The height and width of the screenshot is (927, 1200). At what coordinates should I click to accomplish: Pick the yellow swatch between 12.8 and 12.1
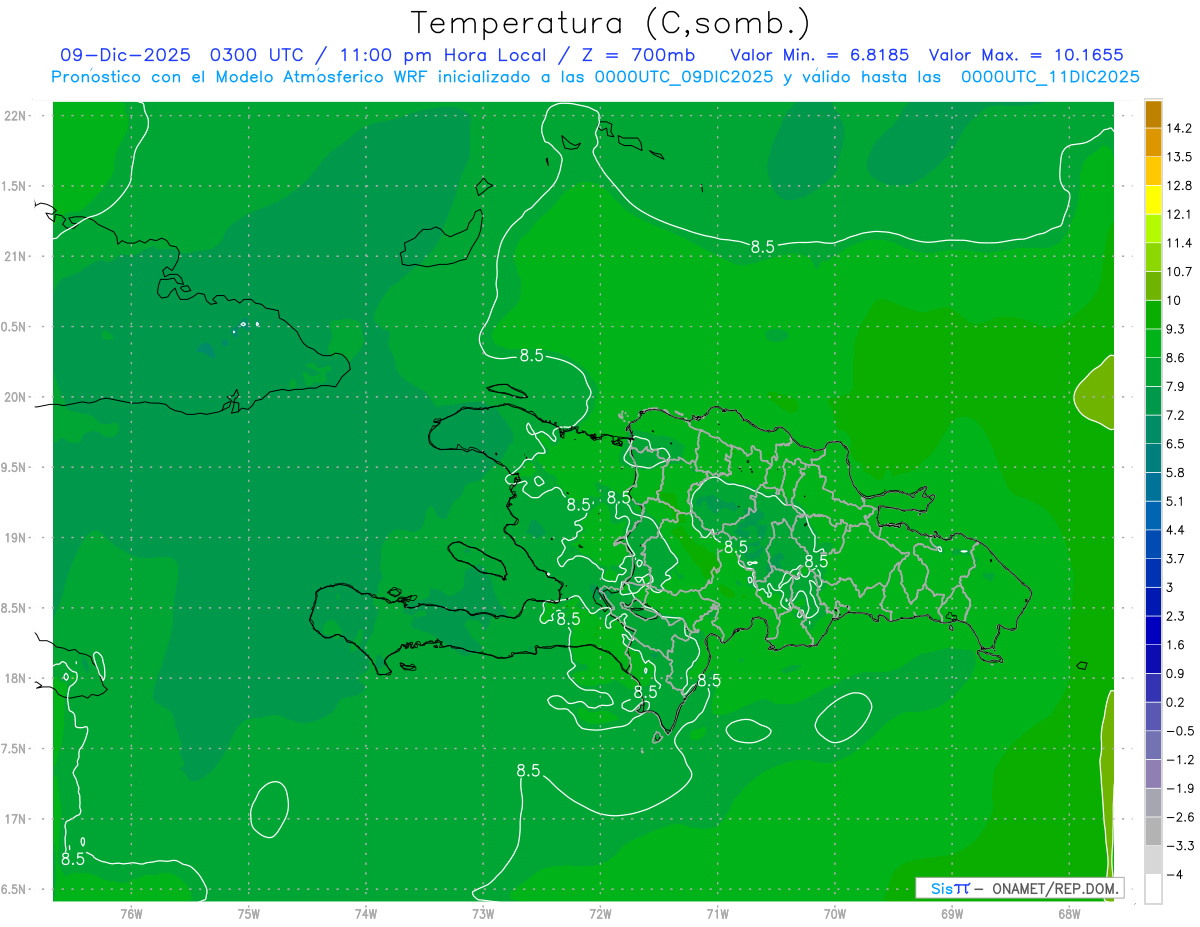click(x=1153, y=200)
